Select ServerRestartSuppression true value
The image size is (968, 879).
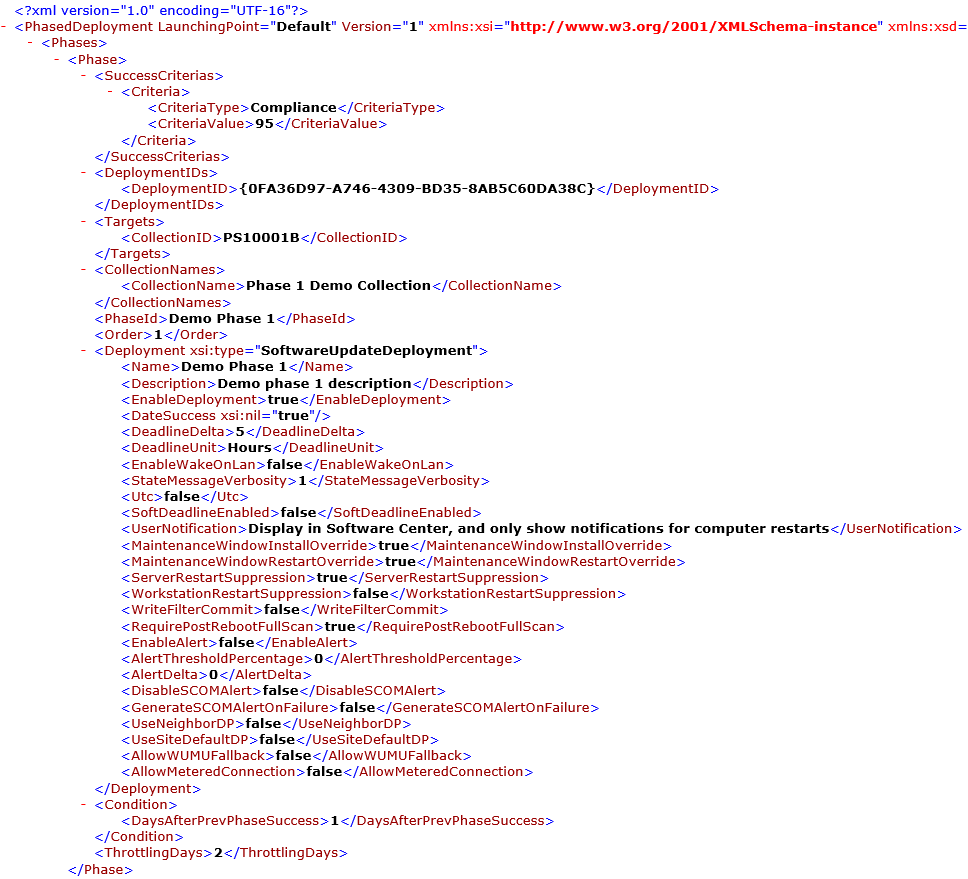coord(332,578)
